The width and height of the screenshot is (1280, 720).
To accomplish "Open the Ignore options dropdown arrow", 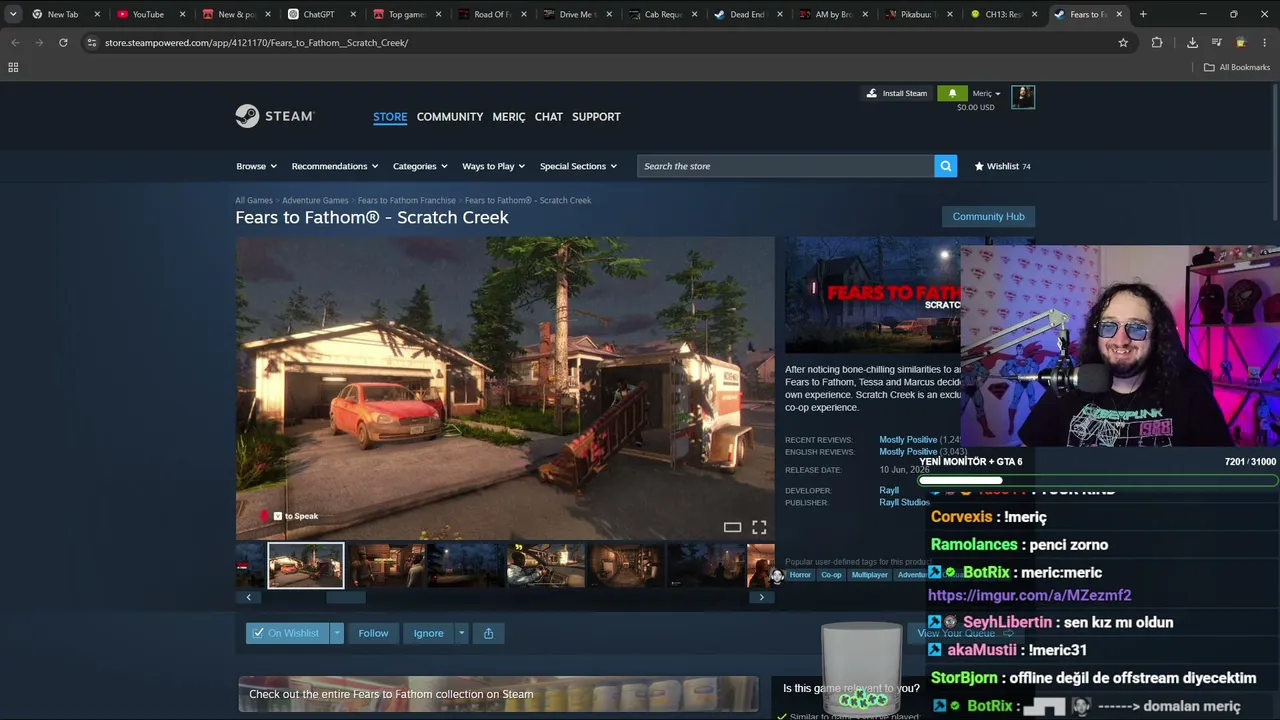I will coord(461,633).
